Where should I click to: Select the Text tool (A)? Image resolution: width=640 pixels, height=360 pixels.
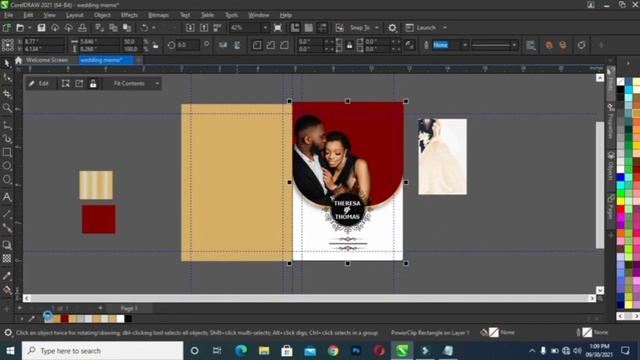7,197
